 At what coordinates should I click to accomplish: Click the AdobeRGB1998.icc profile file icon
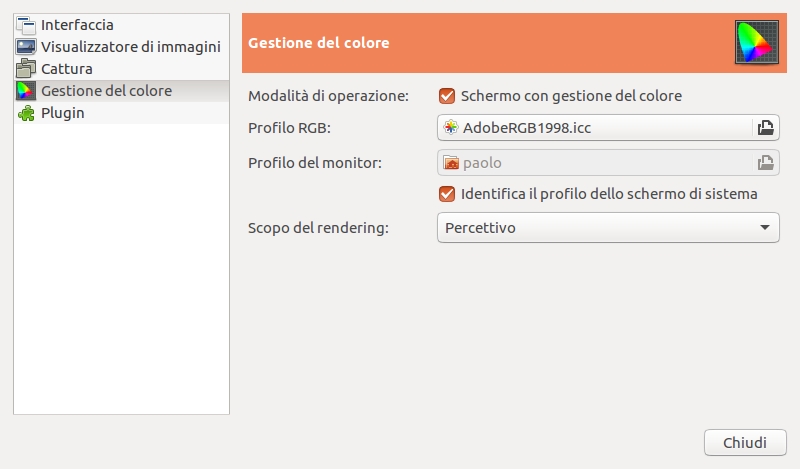(x=451, y=127)
